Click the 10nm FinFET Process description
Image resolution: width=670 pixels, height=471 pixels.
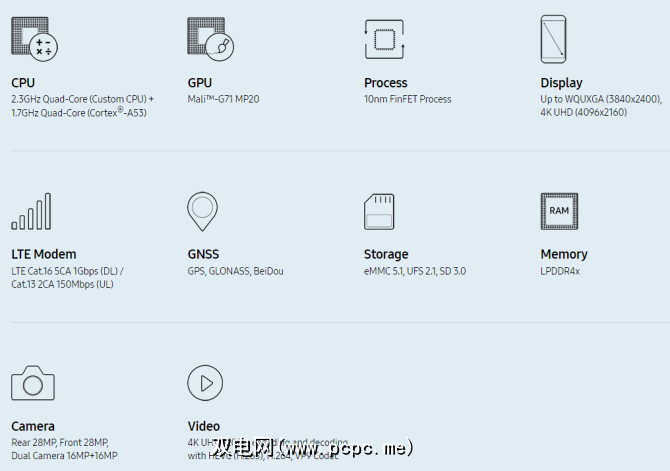point(407,99)
